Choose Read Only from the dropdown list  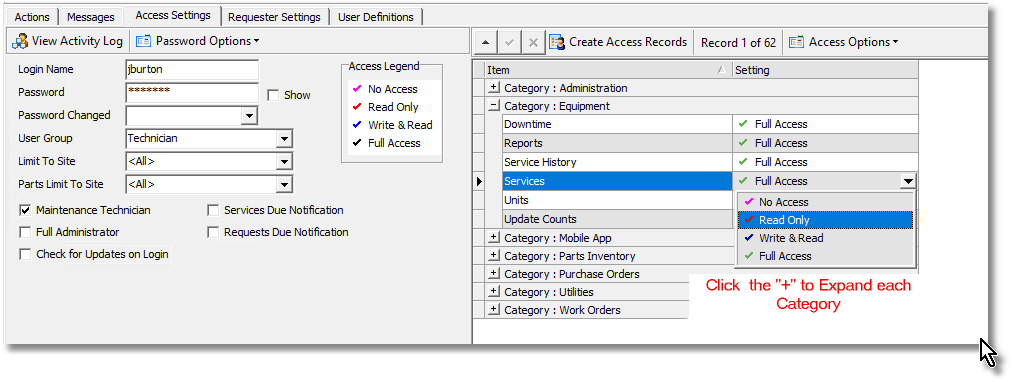pos(826,220)
